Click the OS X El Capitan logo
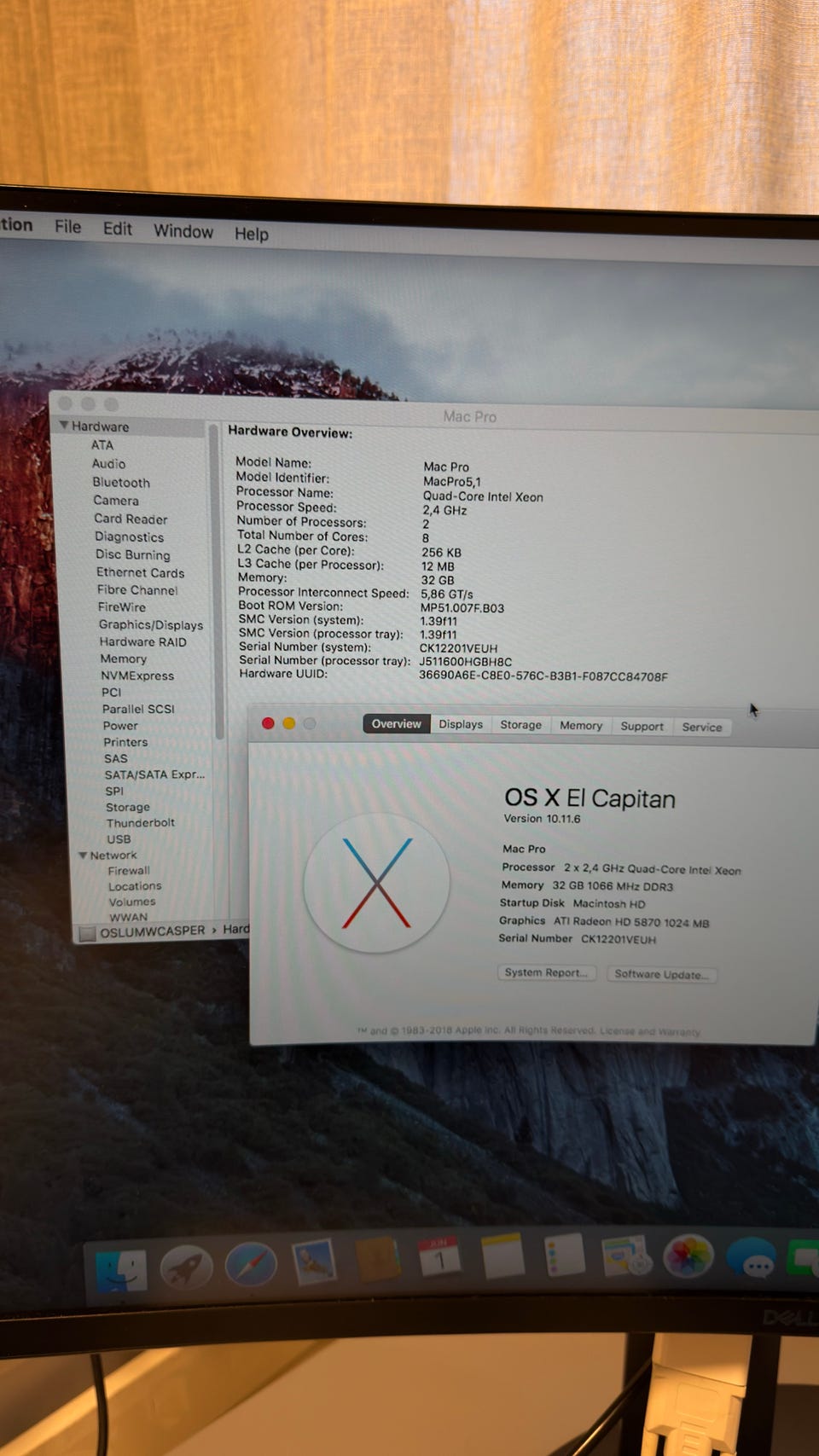 coord(376,882)
